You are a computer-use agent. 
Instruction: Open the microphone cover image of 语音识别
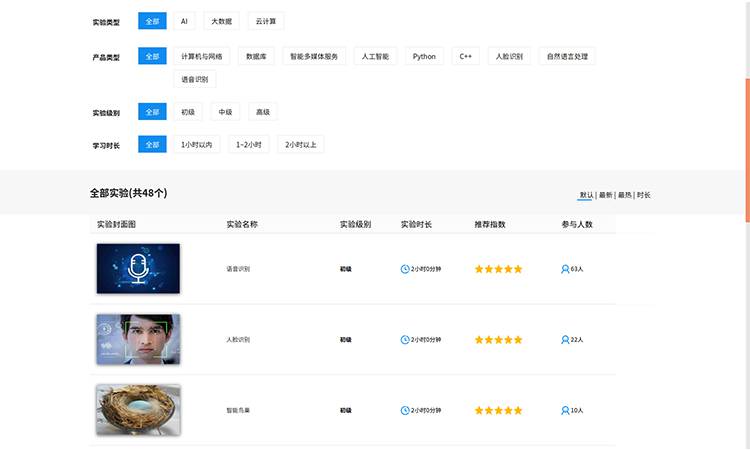point(138,268)
